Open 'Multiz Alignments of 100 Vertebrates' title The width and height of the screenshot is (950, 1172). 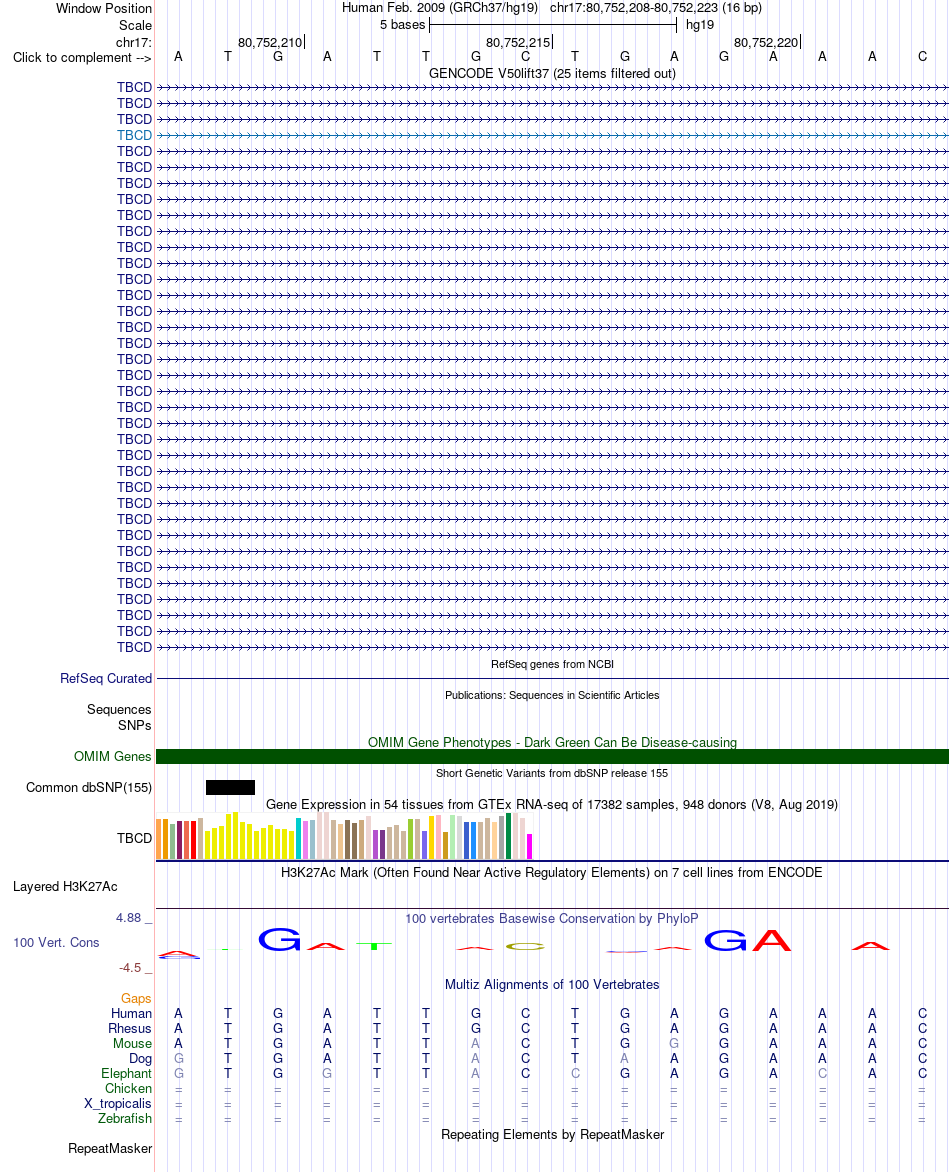(x=552, y=984)
